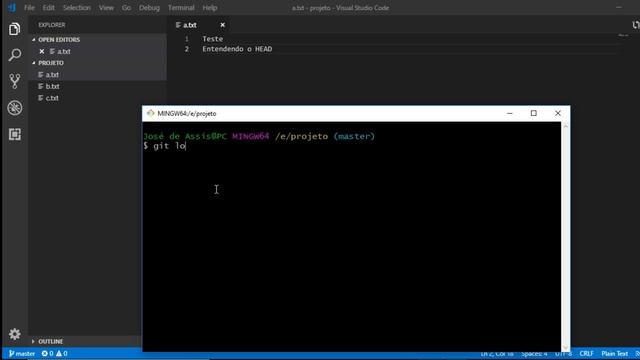Open the Go menu

click(x=127, y=8)
